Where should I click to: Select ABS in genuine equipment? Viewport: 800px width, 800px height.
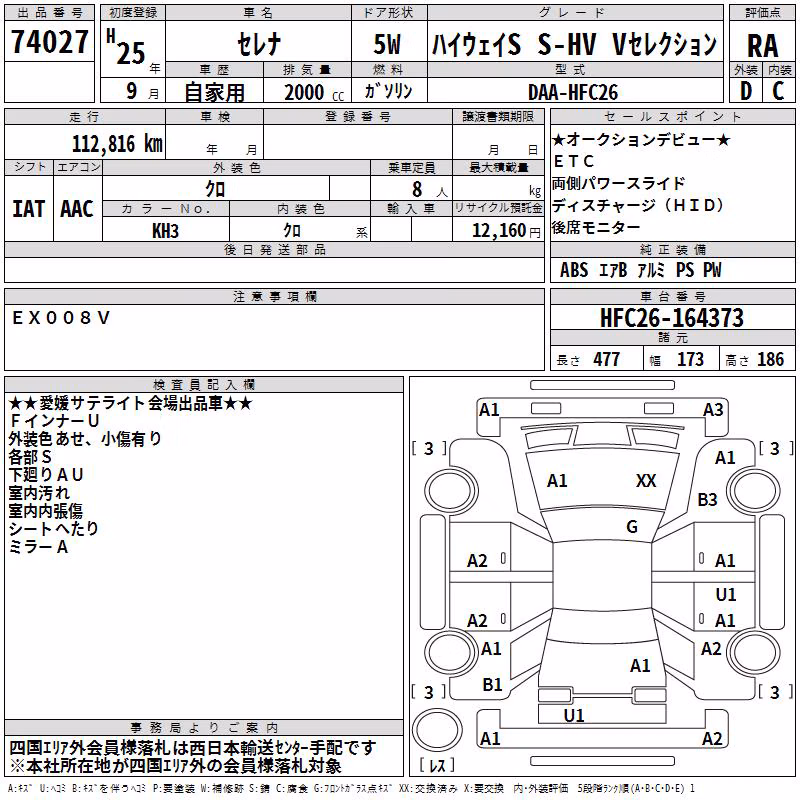tap(574, 270)
